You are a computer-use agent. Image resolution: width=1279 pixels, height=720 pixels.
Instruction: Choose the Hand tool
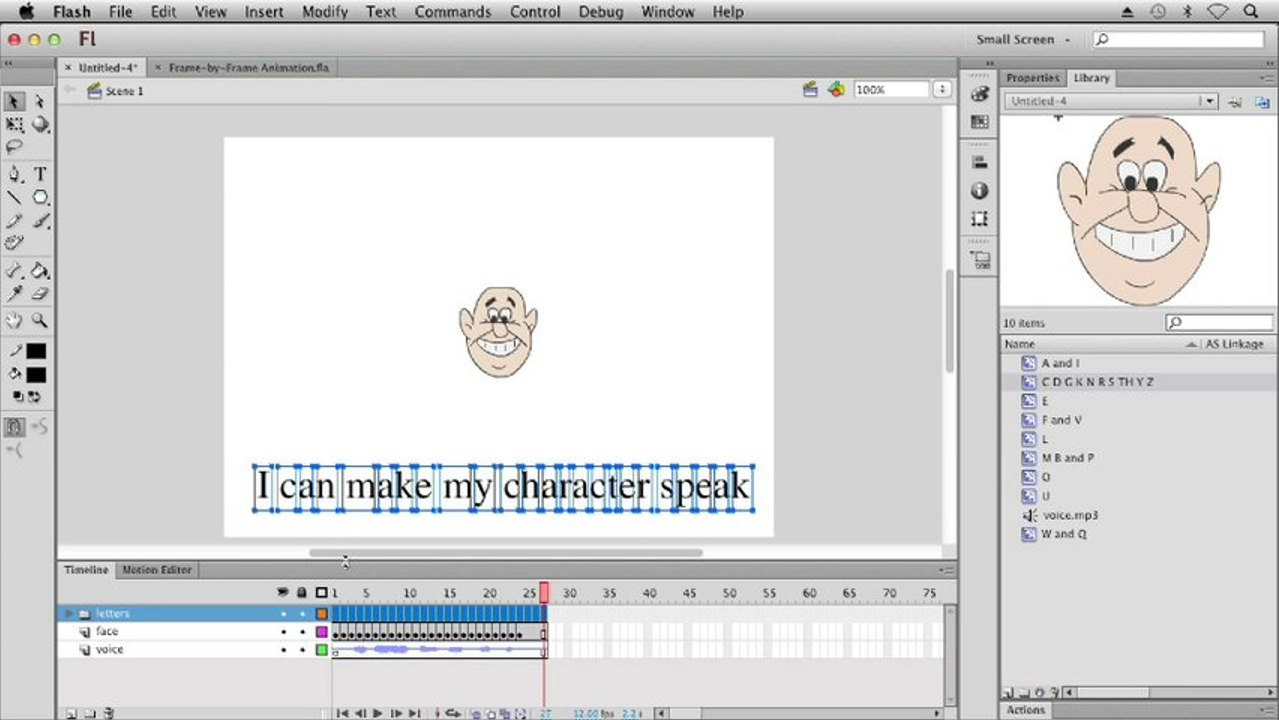(x=14, y=321)
